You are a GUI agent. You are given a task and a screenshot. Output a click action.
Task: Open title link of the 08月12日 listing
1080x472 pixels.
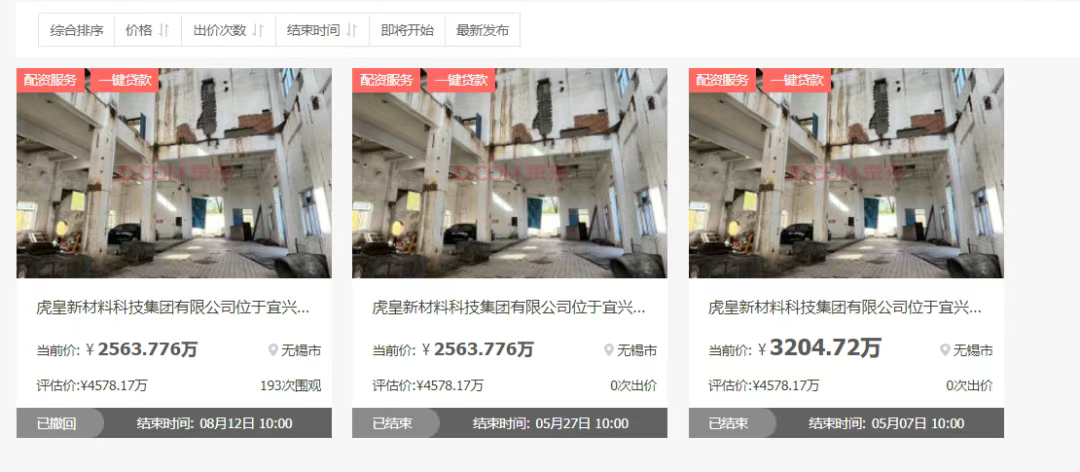[173, 307]
